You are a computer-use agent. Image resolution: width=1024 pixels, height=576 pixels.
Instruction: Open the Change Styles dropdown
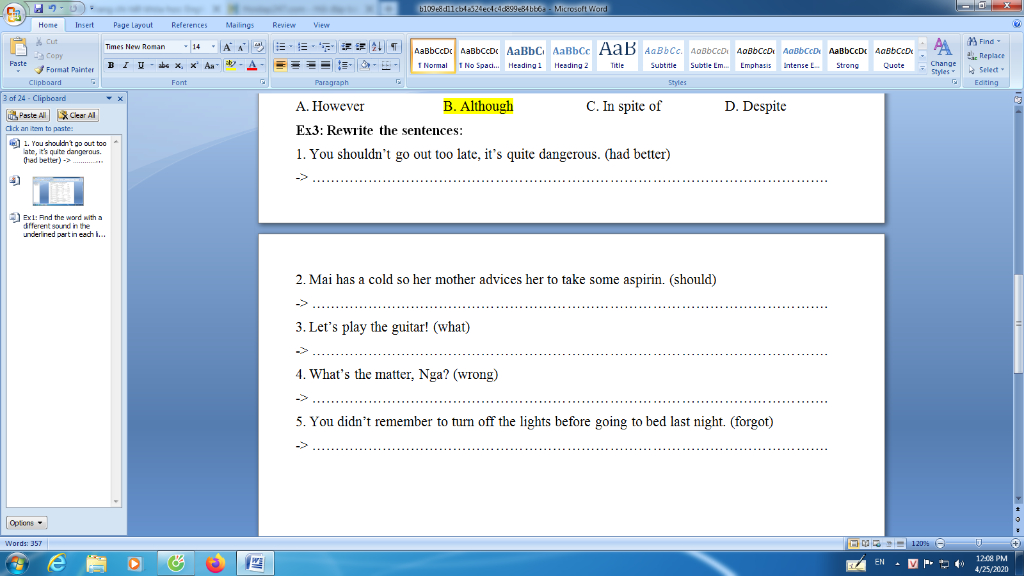click(943, 56)
